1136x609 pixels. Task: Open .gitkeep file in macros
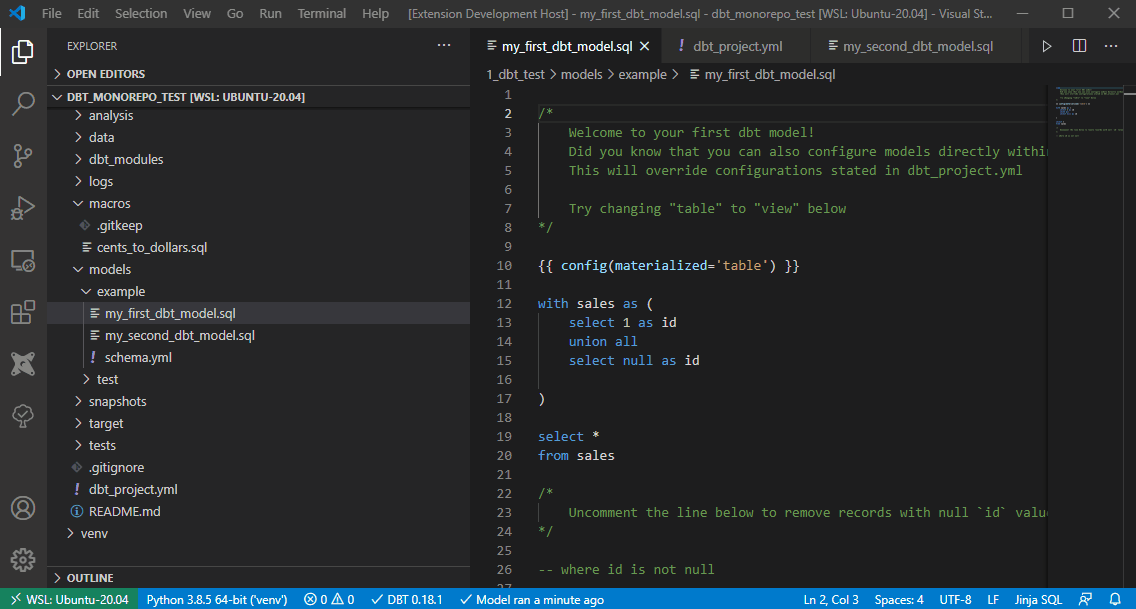tap(258, 225)
